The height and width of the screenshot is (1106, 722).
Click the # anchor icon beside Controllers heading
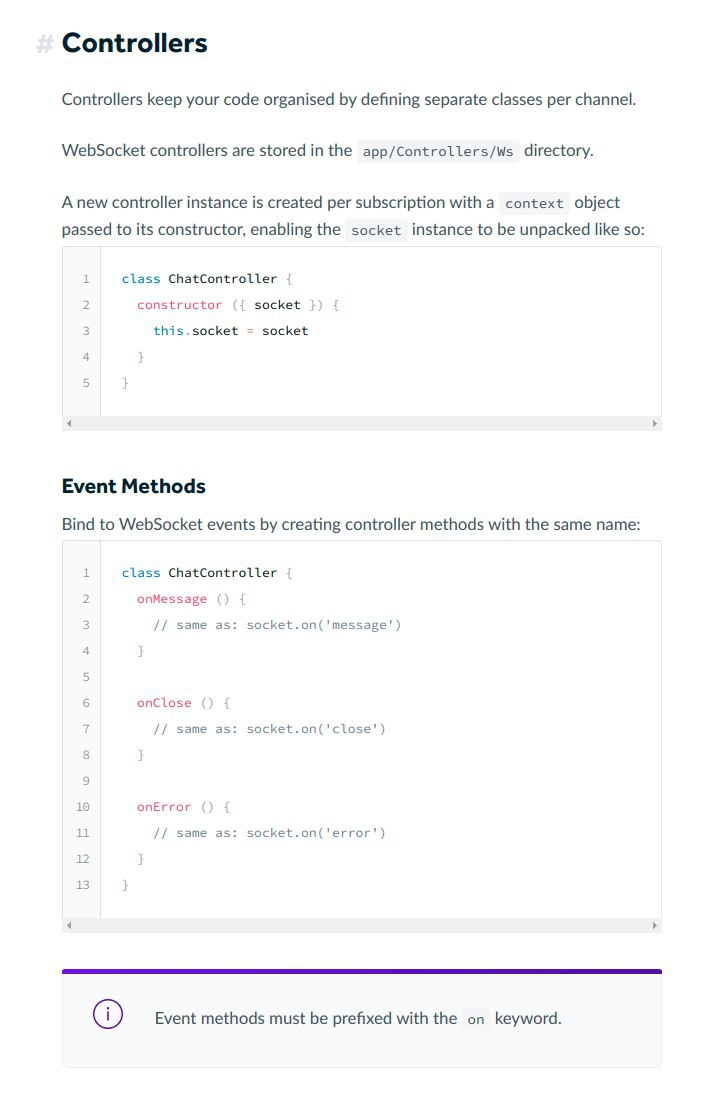click(44, 44)
